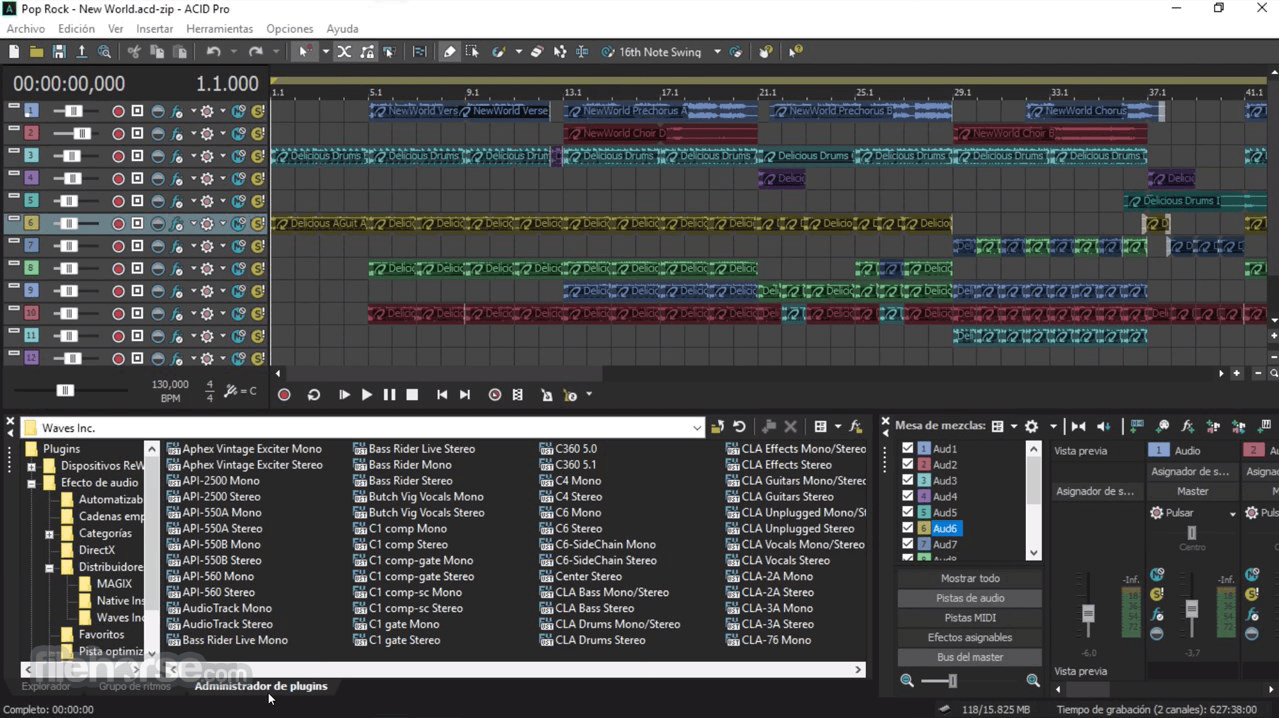Image resolution: width=1279 pixels, height=718 pixels.
Task: Click the Mostrar todo button
Action: coord(970,578)
